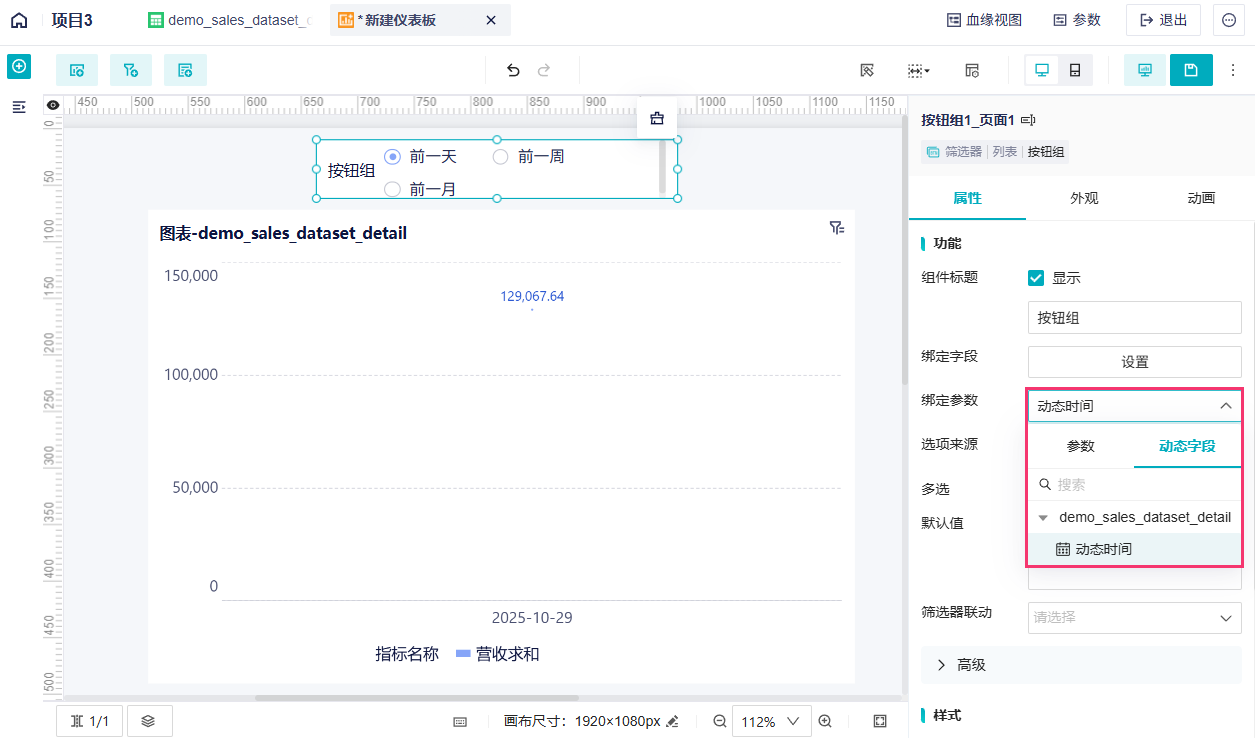Open the home icon

tap(19, 20)
